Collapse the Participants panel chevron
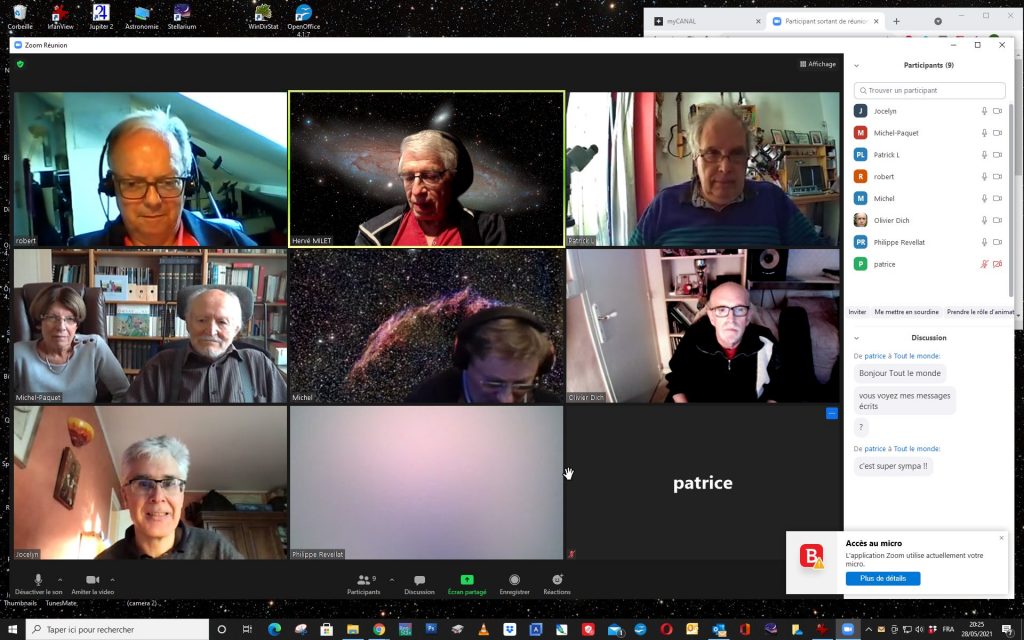The width and height of the screenshot is (1024, 640). point(856,65)
